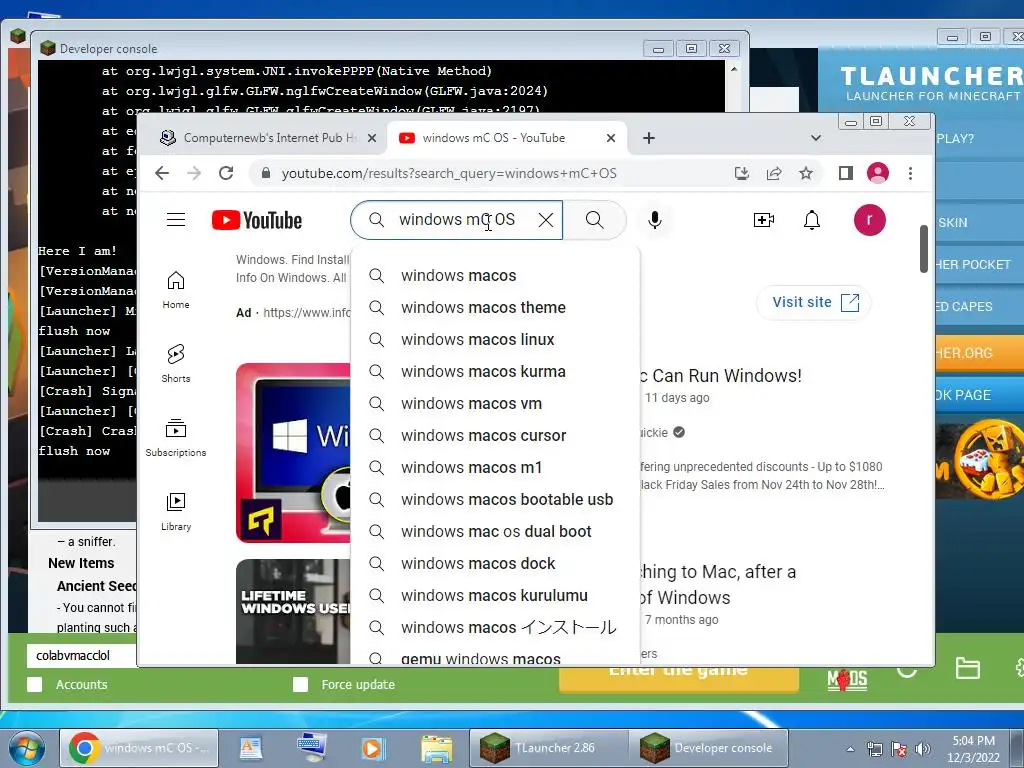
Task: Open Chrome three-dot menu
Action: pos(910,173)
